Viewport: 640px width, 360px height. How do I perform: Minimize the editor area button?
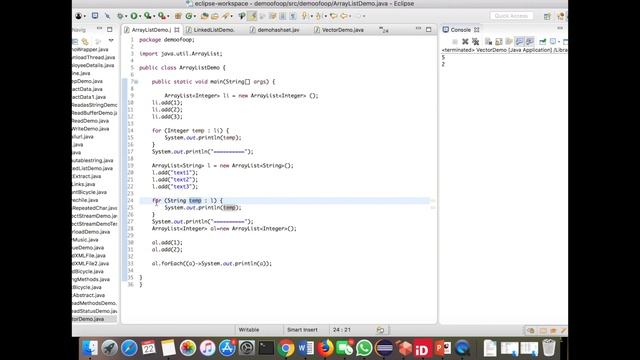[418, 29]
